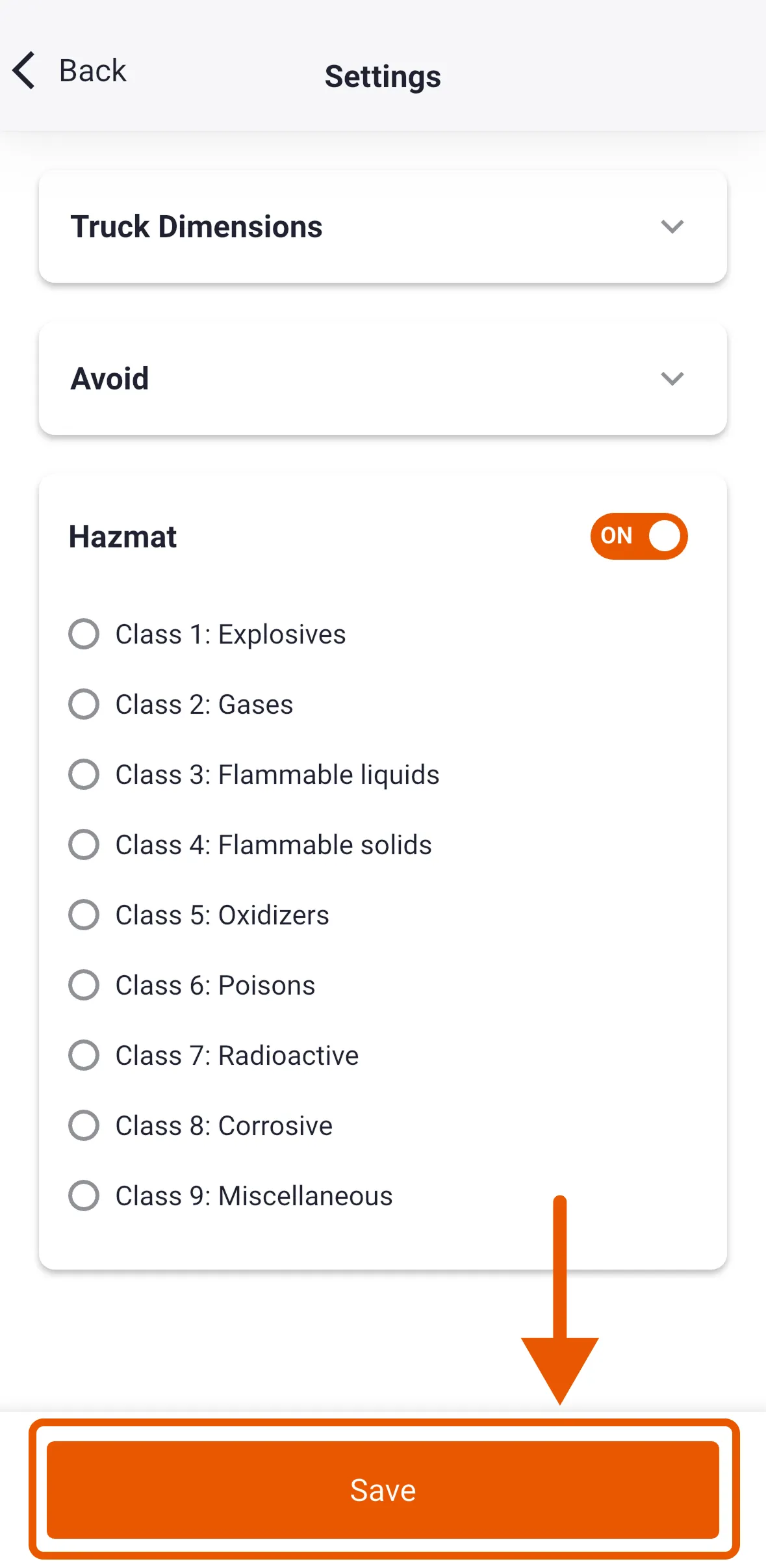Image resolution: width=766 pixels, height=1568 pixels.
Task: Open the Truck Dimensions panel title
Action: pos(196,227)
